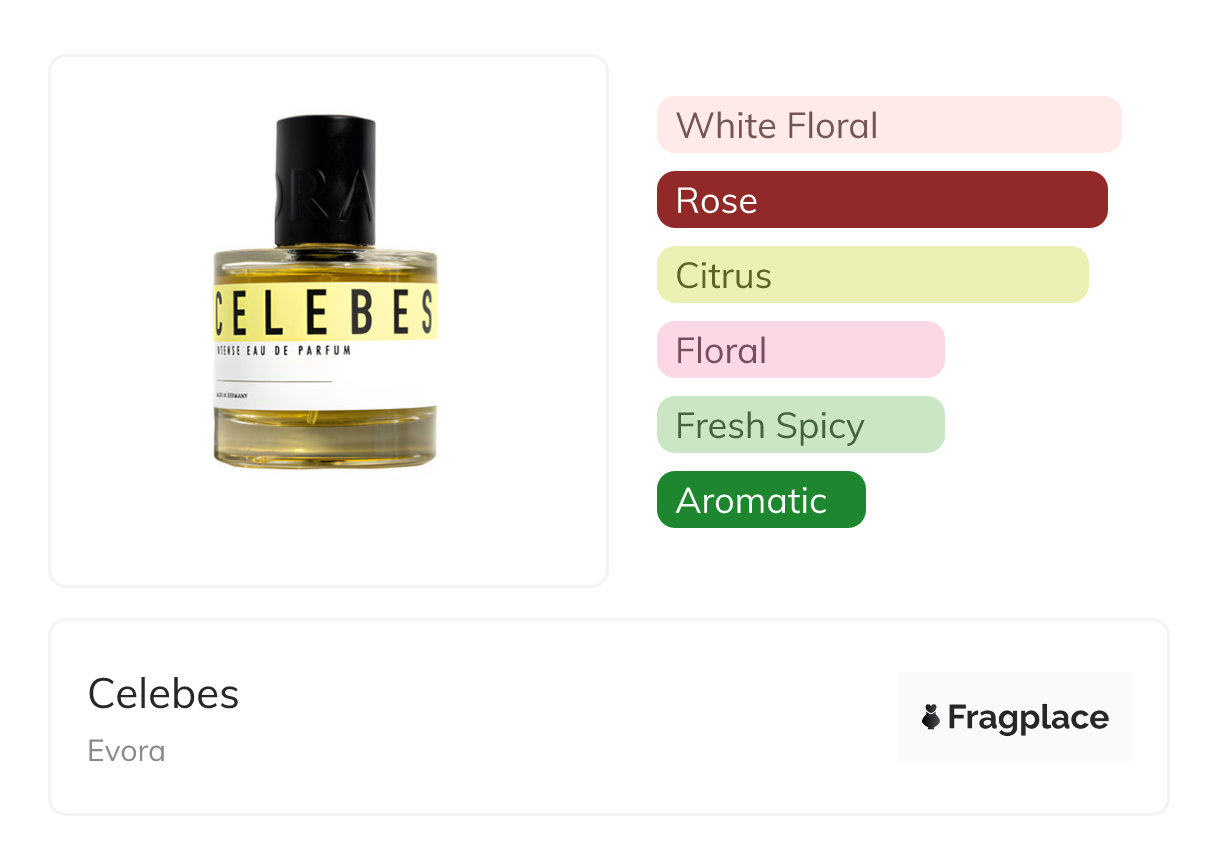Click the yellow CELEBES label on bottle
This screenshot has height=864, width=1218.
click(326, 313)
